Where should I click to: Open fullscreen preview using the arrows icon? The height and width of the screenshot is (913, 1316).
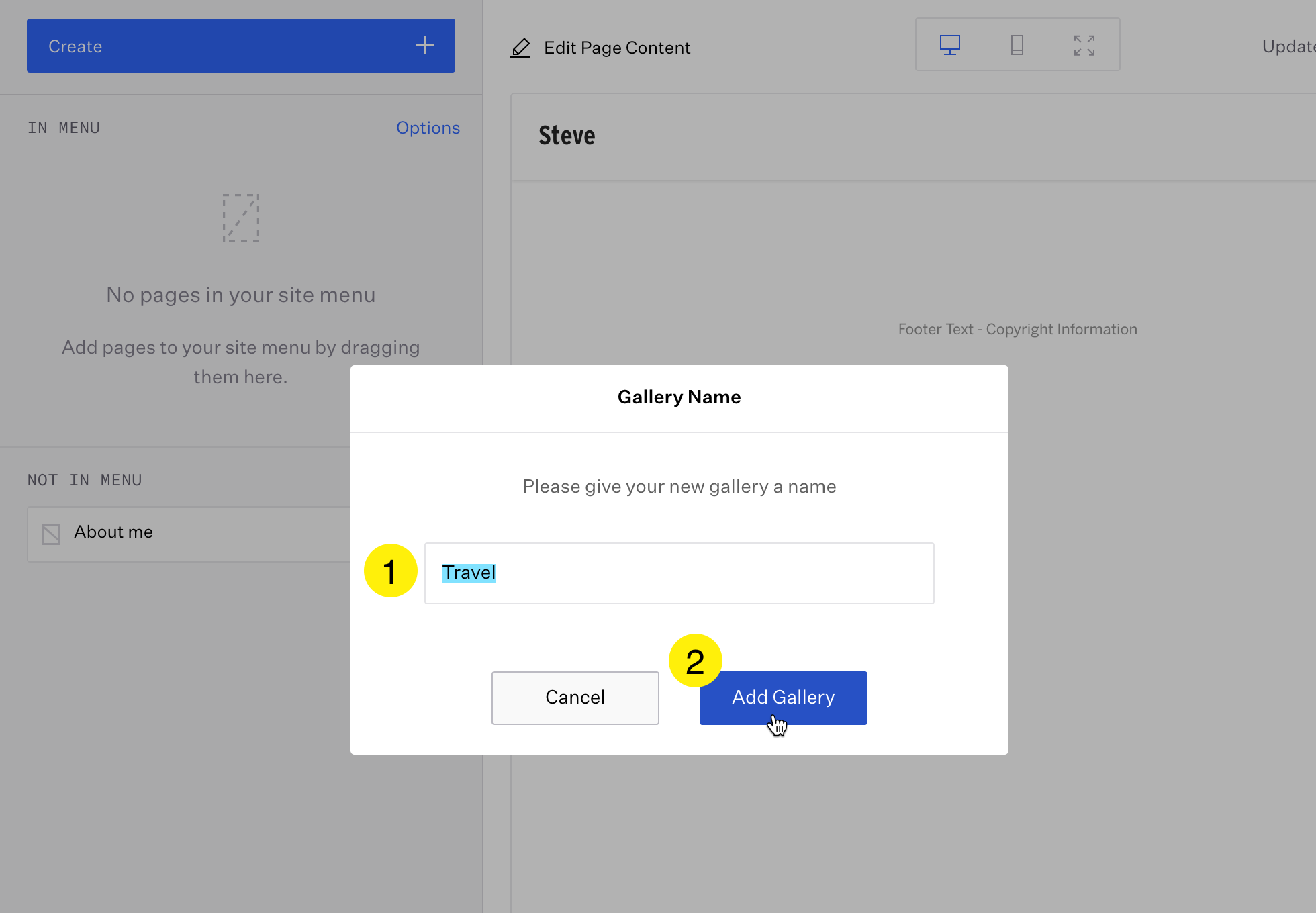pos(1084,45)
